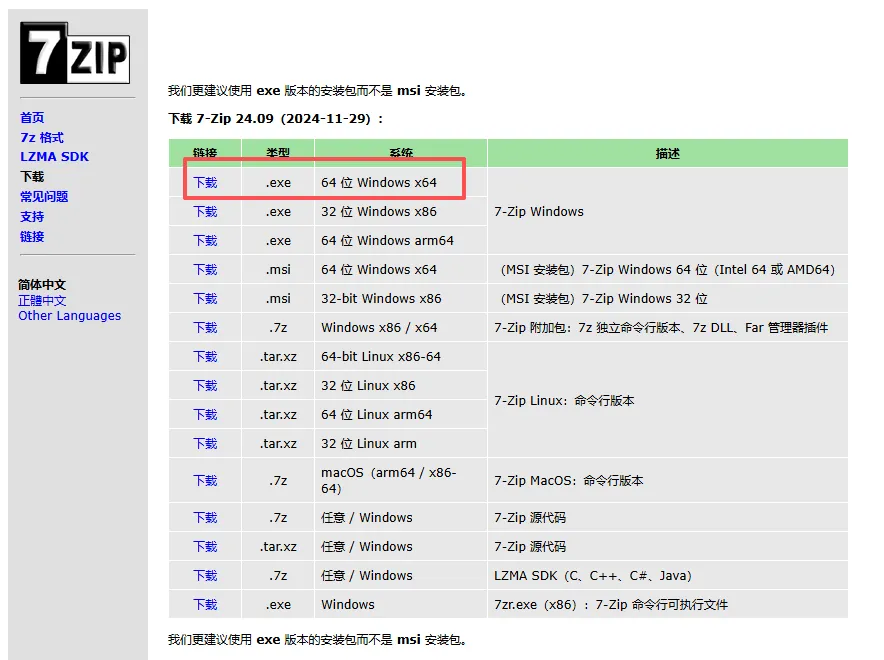Download tar.xz for 32 位 Linux arm
Viewport: 884px width, 660px height.
(205, 444)
